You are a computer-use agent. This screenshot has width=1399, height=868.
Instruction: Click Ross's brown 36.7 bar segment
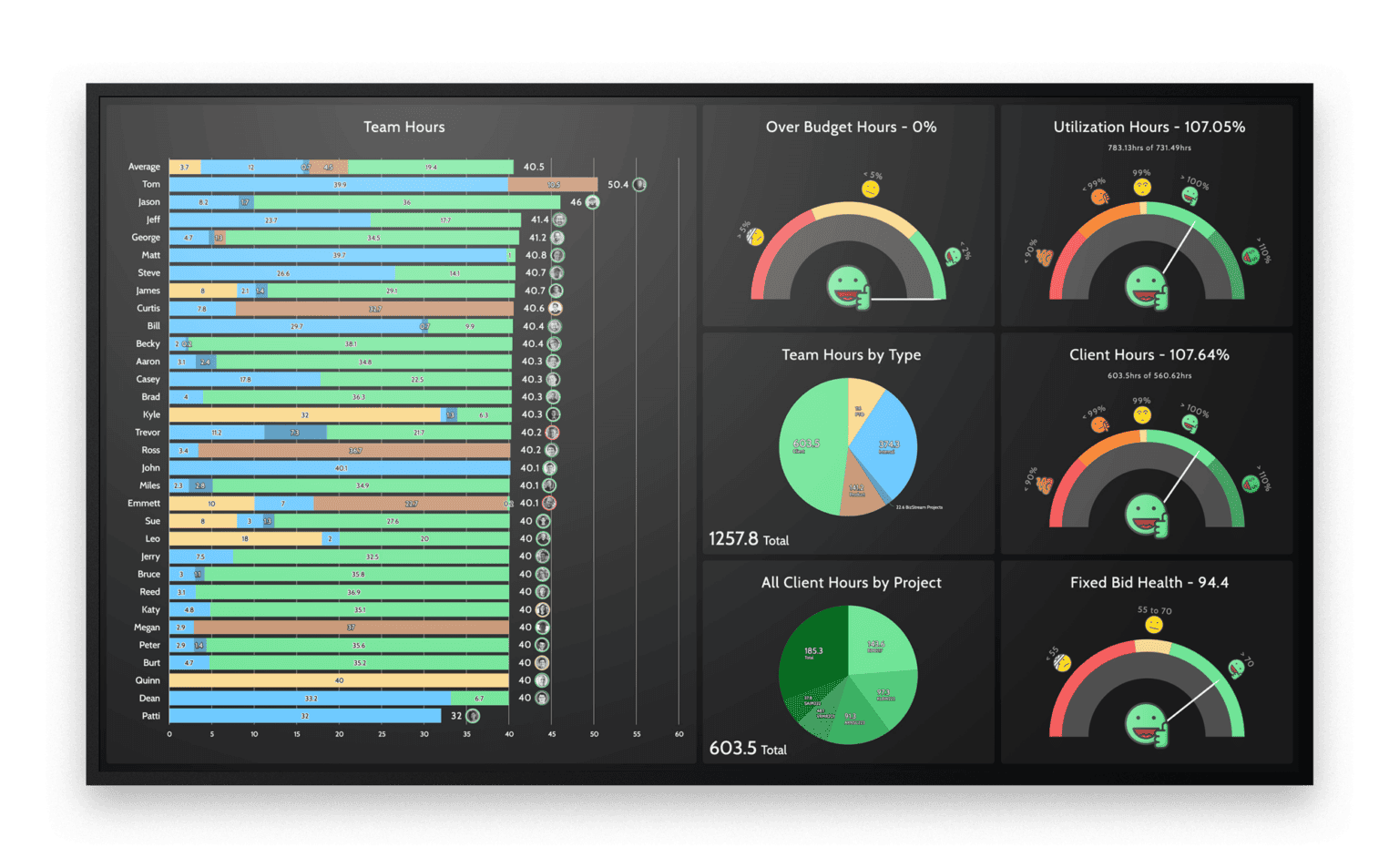[x=354, y=450]
